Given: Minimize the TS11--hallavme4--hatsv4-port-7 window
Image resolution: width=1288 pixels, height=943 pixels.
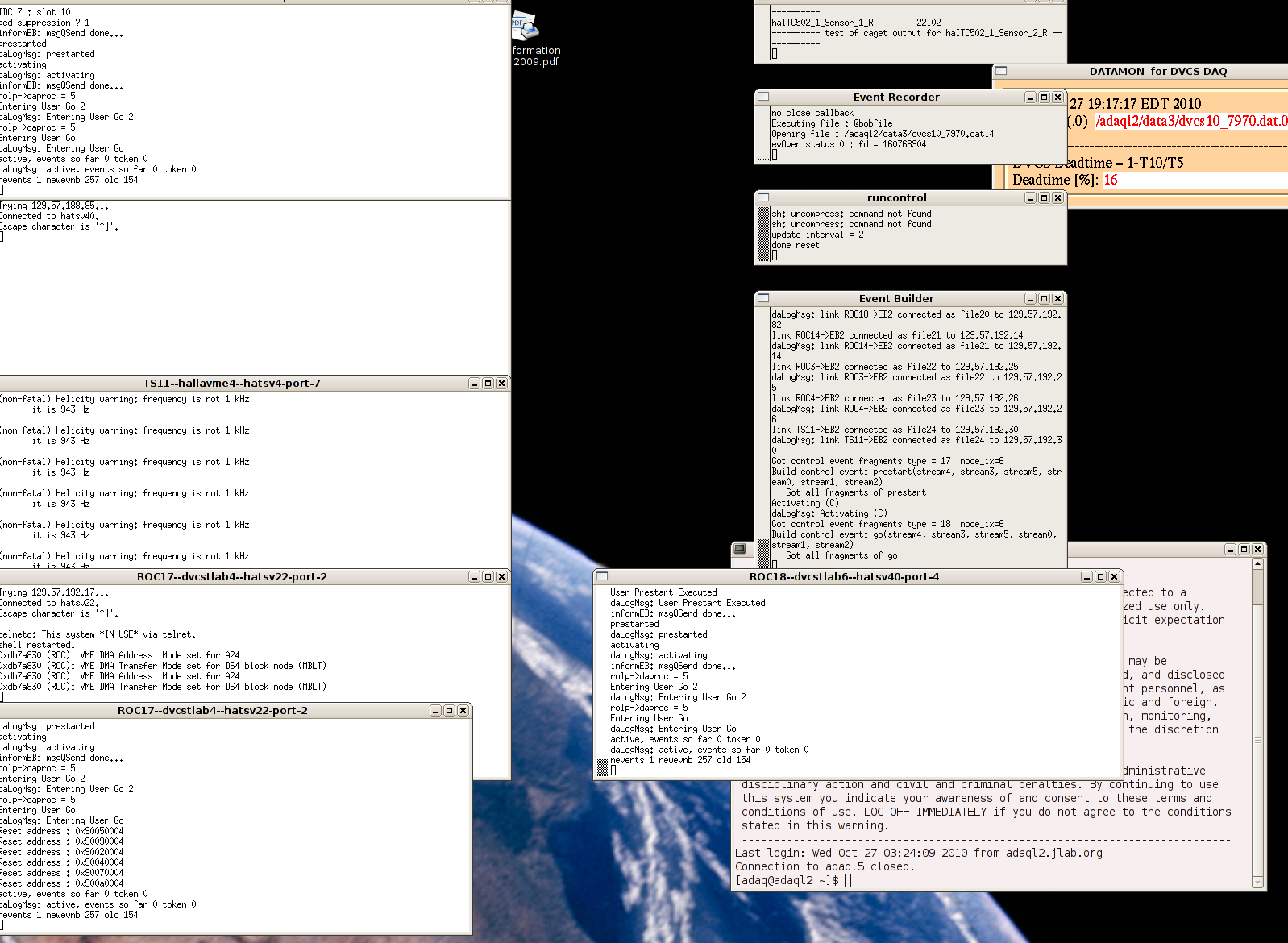Looking at the screenshot, I should [x=474, y=384].
